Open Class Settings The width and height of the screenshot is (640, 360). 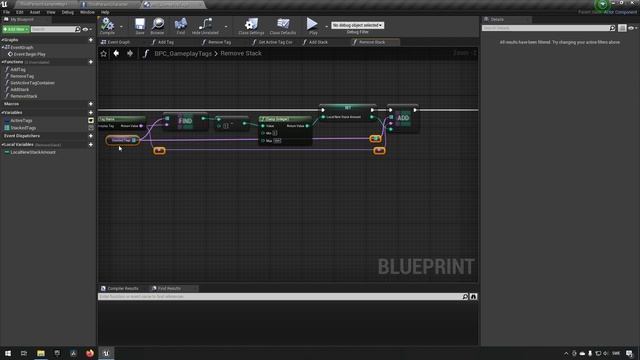[x=251, y=25]
